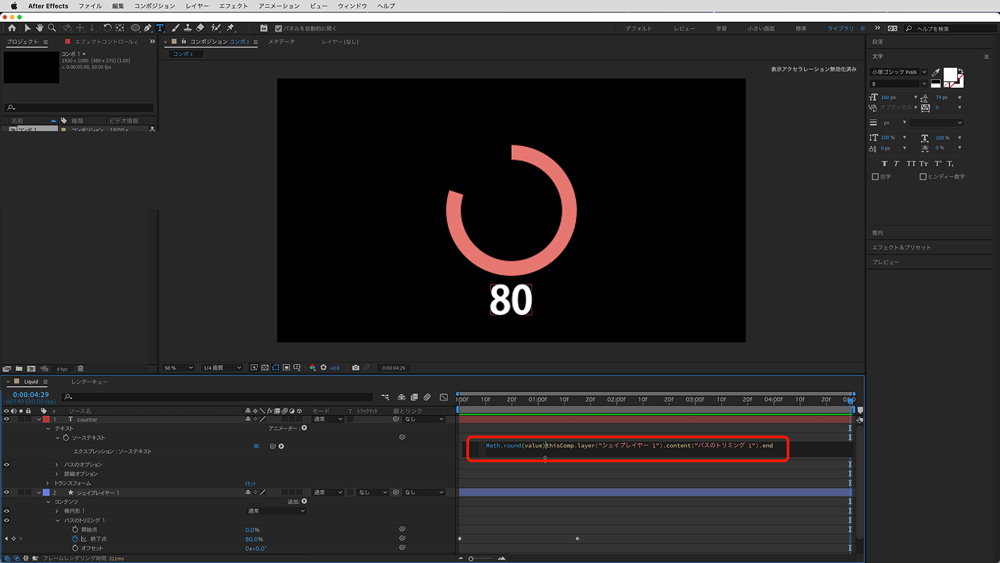
Task: Click the リセット link on the Transform row
Action: tap(251, 483)
